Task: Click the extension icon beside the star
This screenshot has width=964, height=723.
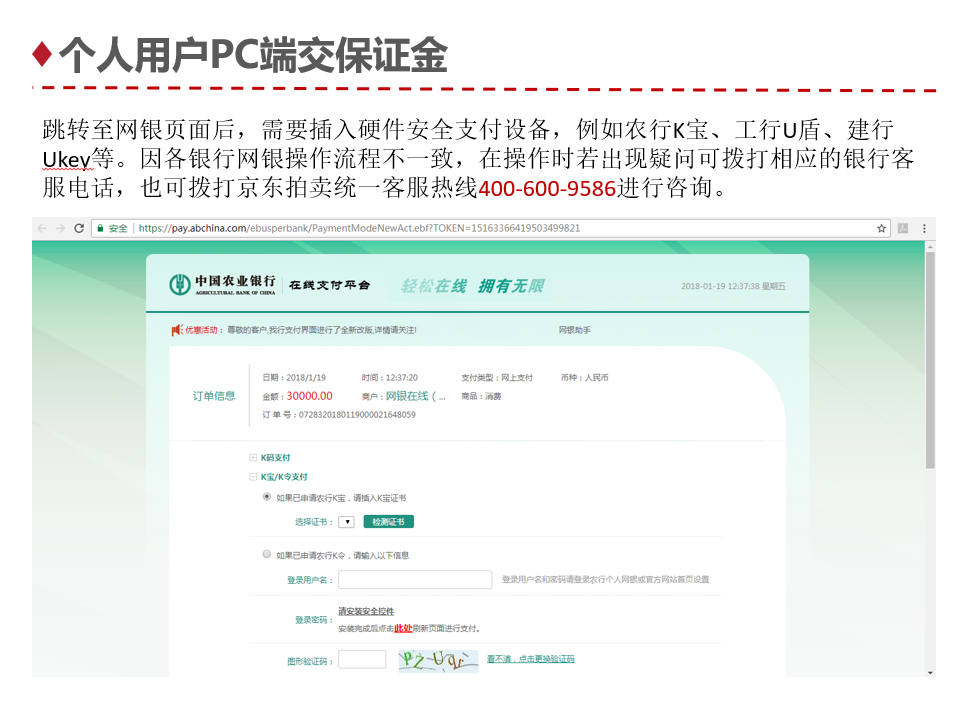Action: click(x=903, y=228)
